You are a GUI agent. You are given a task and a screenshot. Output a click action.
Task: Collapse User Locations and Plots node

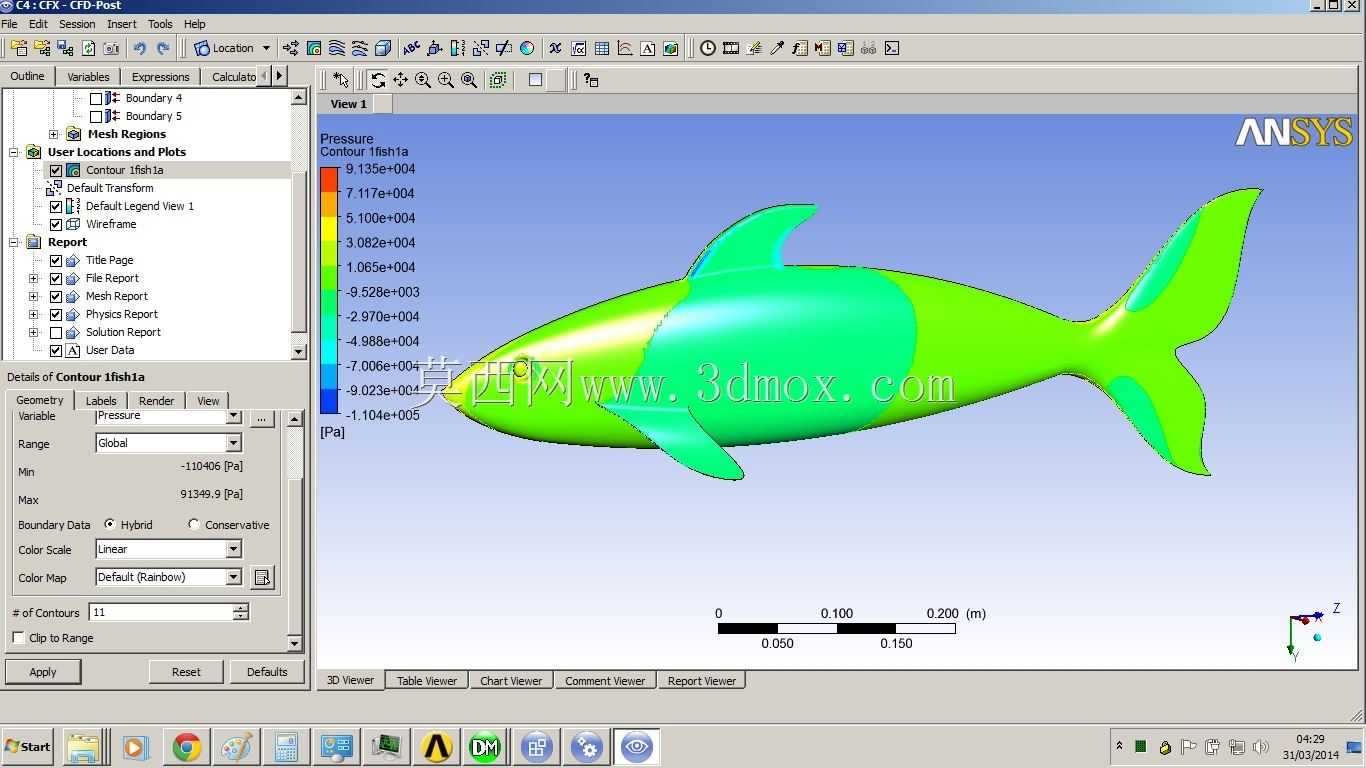(x=15, y=152)
